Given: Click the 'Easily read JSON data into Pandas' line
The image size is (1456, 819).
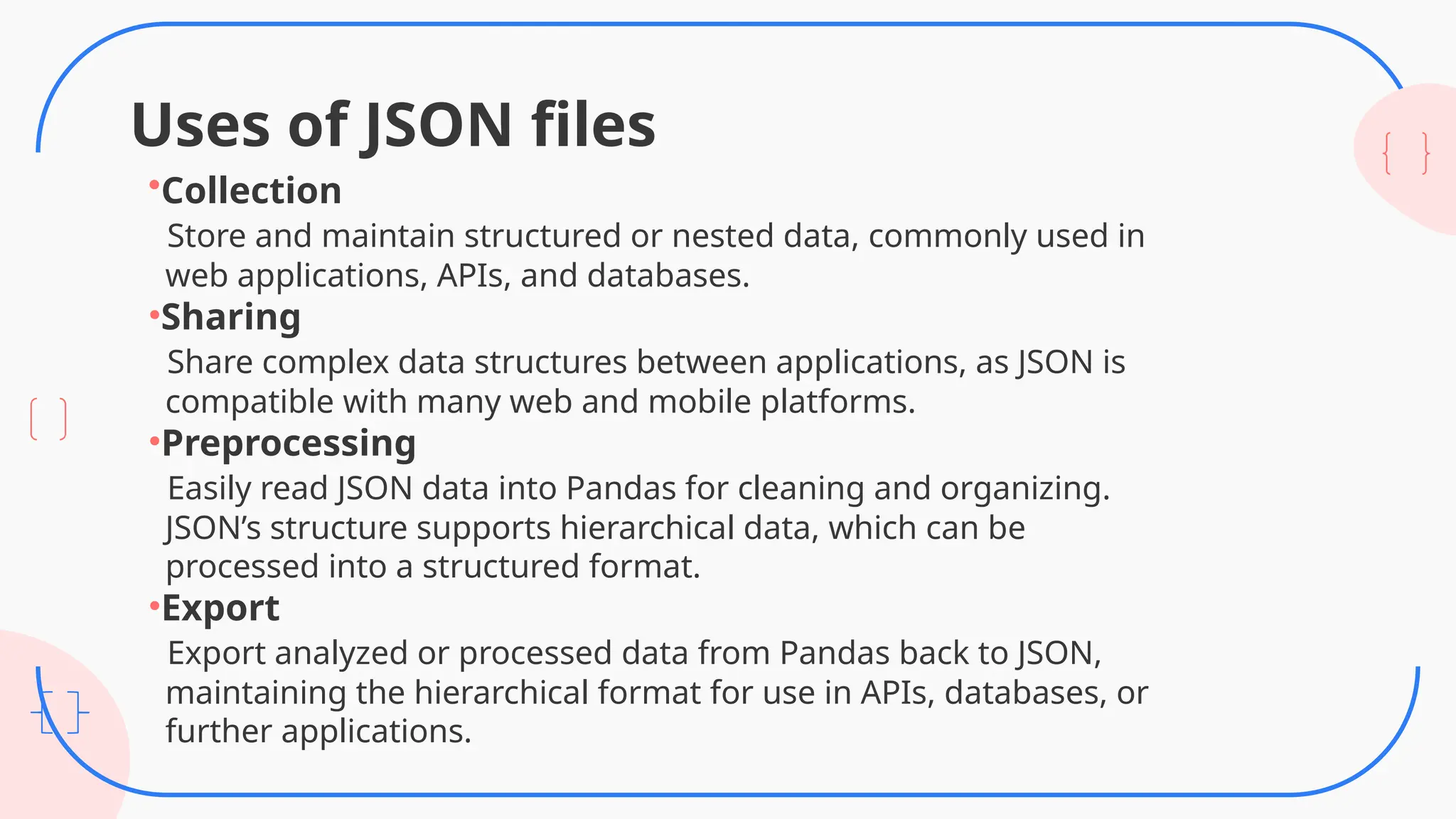Looking at the screenshot, I should (x=638, y=490).
